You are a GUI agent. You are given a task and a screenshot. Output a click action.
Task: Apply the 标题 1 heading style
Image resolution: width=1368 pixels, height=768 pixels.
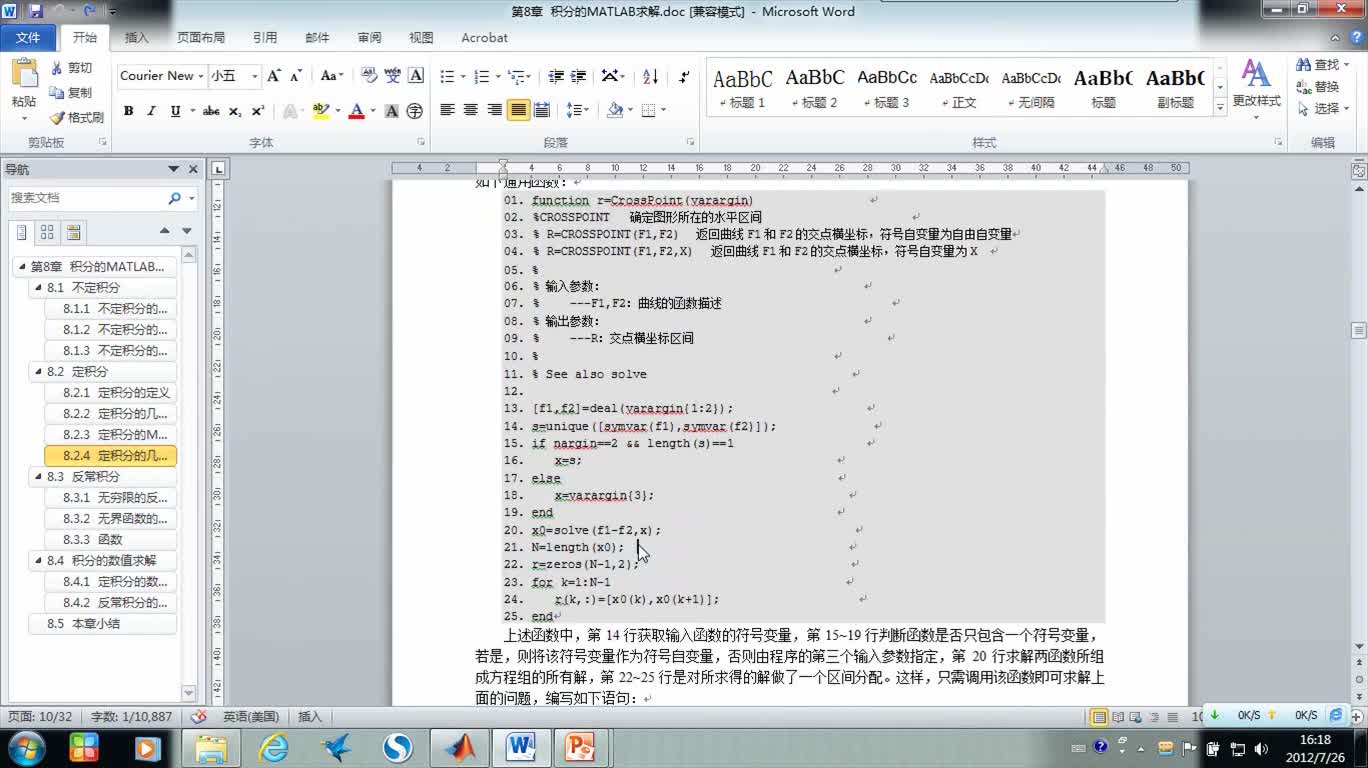pyautogui.click(x=743, y=86)
